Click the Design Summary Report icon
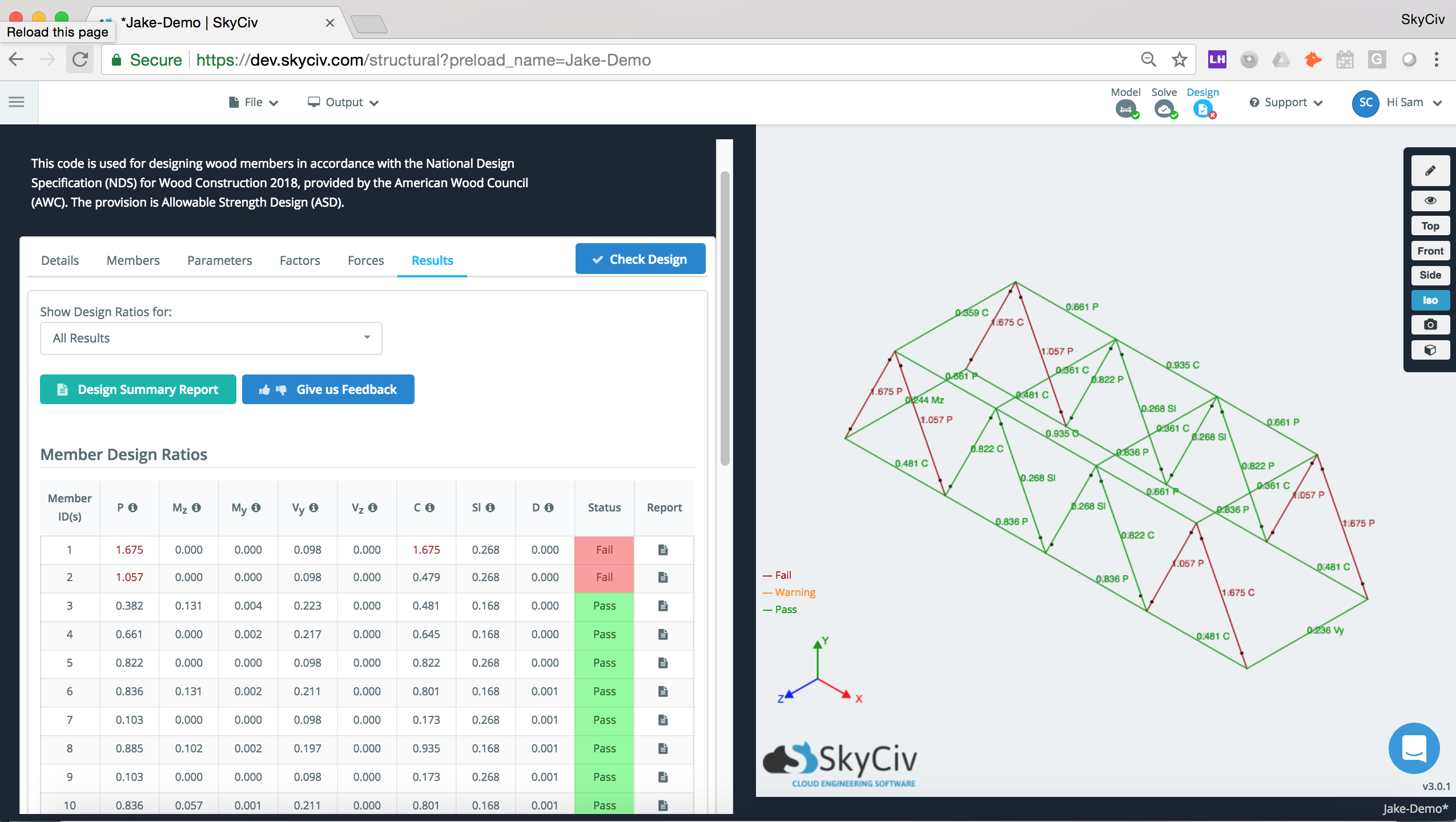The width and height of the screenshot is (1456, 822). coord(62,389)
